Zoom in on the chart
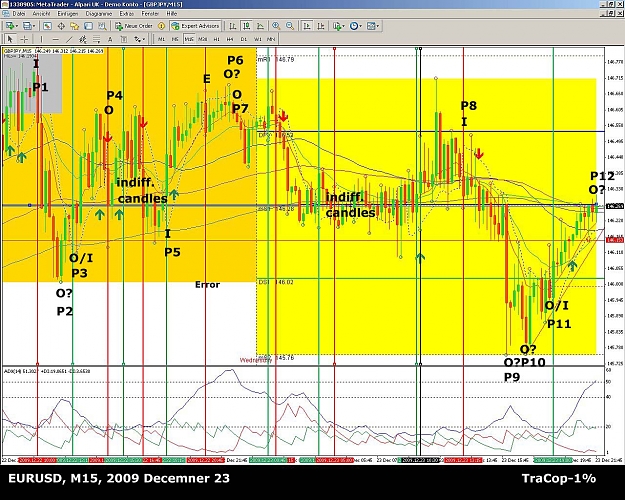 (x=276, y=26)
